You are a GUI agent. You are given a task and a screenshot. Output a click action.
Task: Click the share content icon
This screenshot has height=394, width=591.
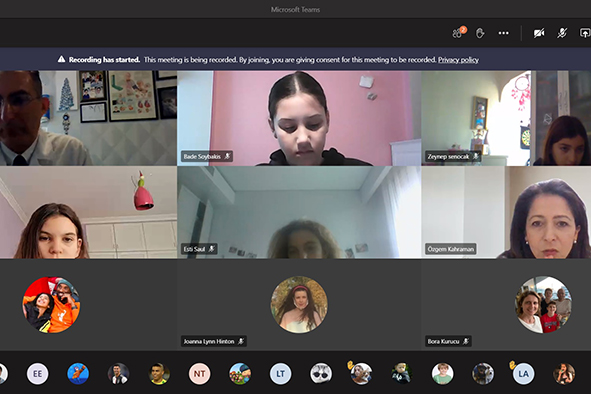pos(585,33)
